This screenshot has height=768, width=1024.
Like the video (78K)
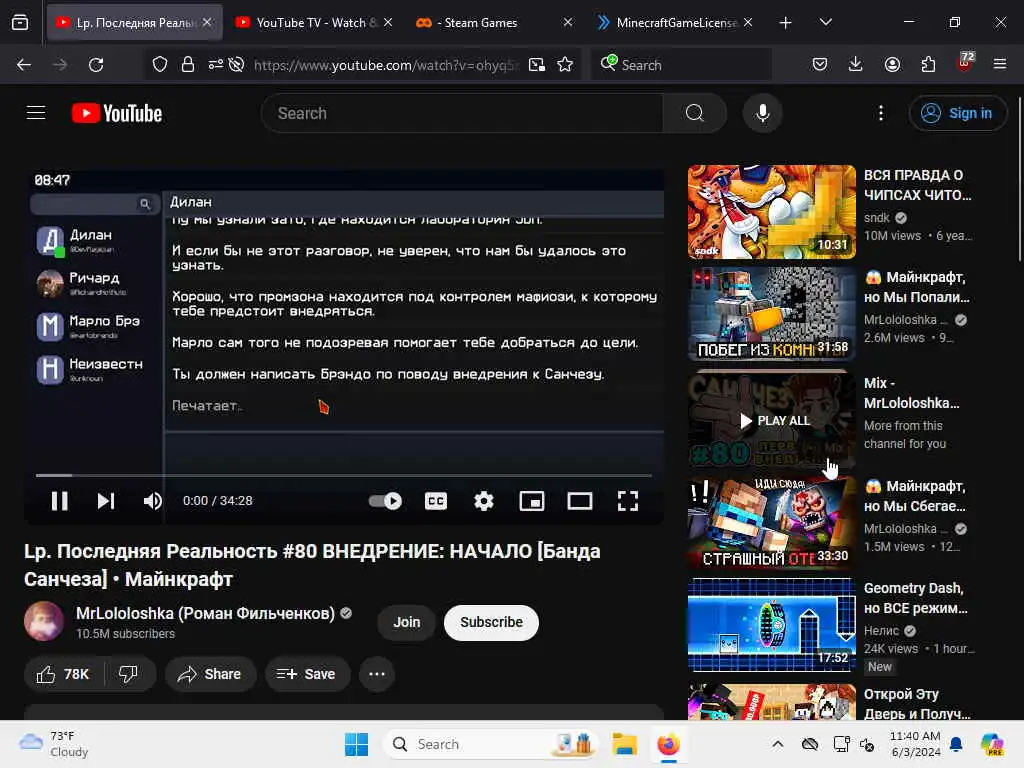click(63, 674)
